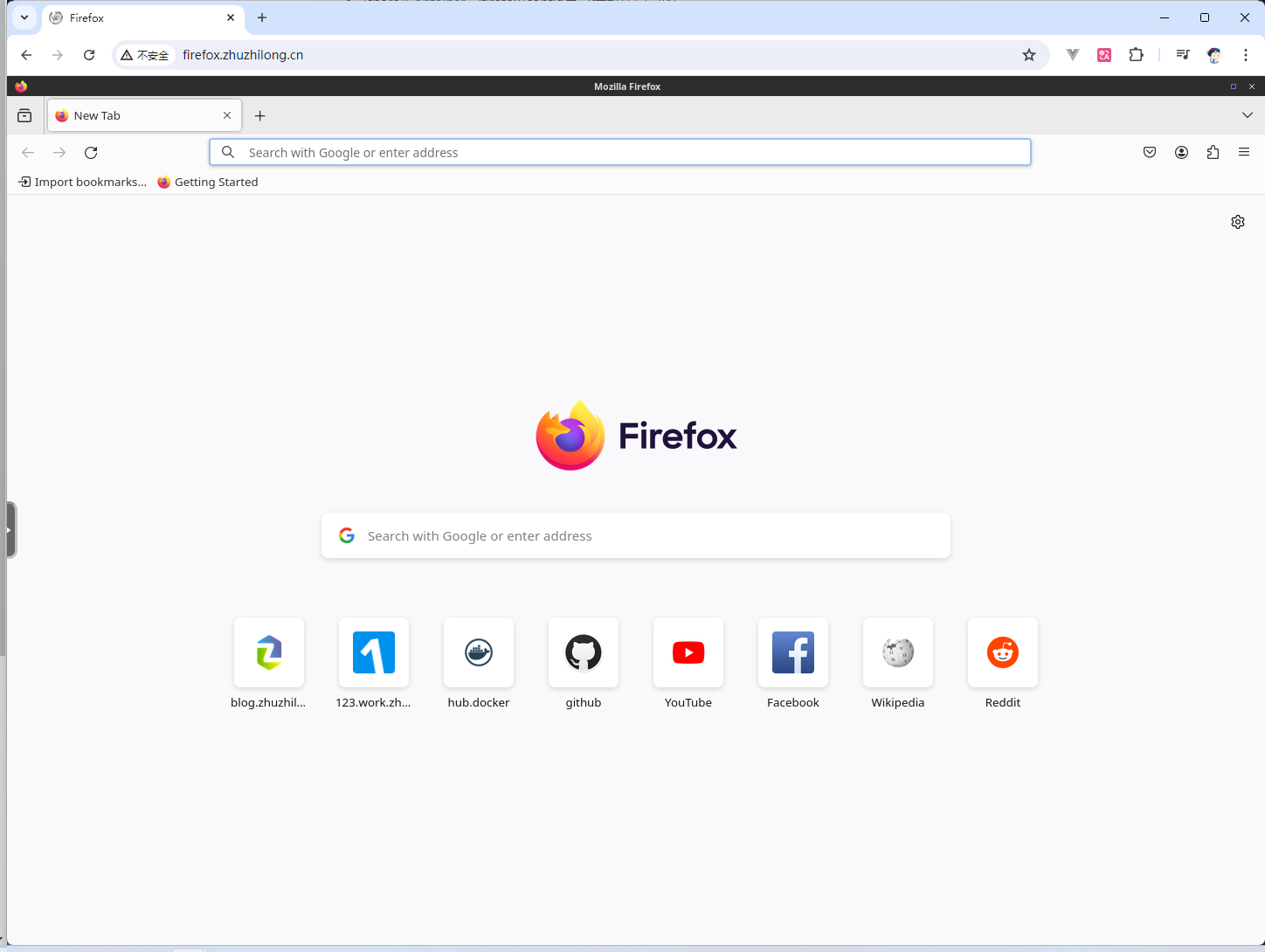The image size is (1265, 952).
Task: Select the outer Firefox tab
Action: [x=143, y=17]
